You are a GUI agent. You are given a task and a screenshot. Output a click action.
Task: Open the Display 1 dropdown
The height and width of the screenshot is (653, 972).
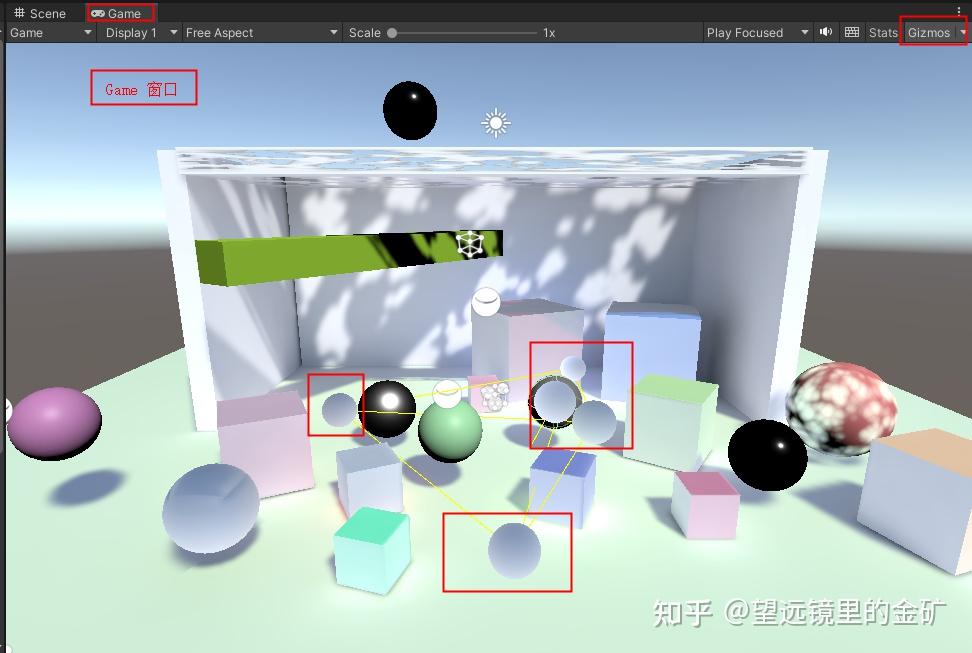[x=141, y=33]
